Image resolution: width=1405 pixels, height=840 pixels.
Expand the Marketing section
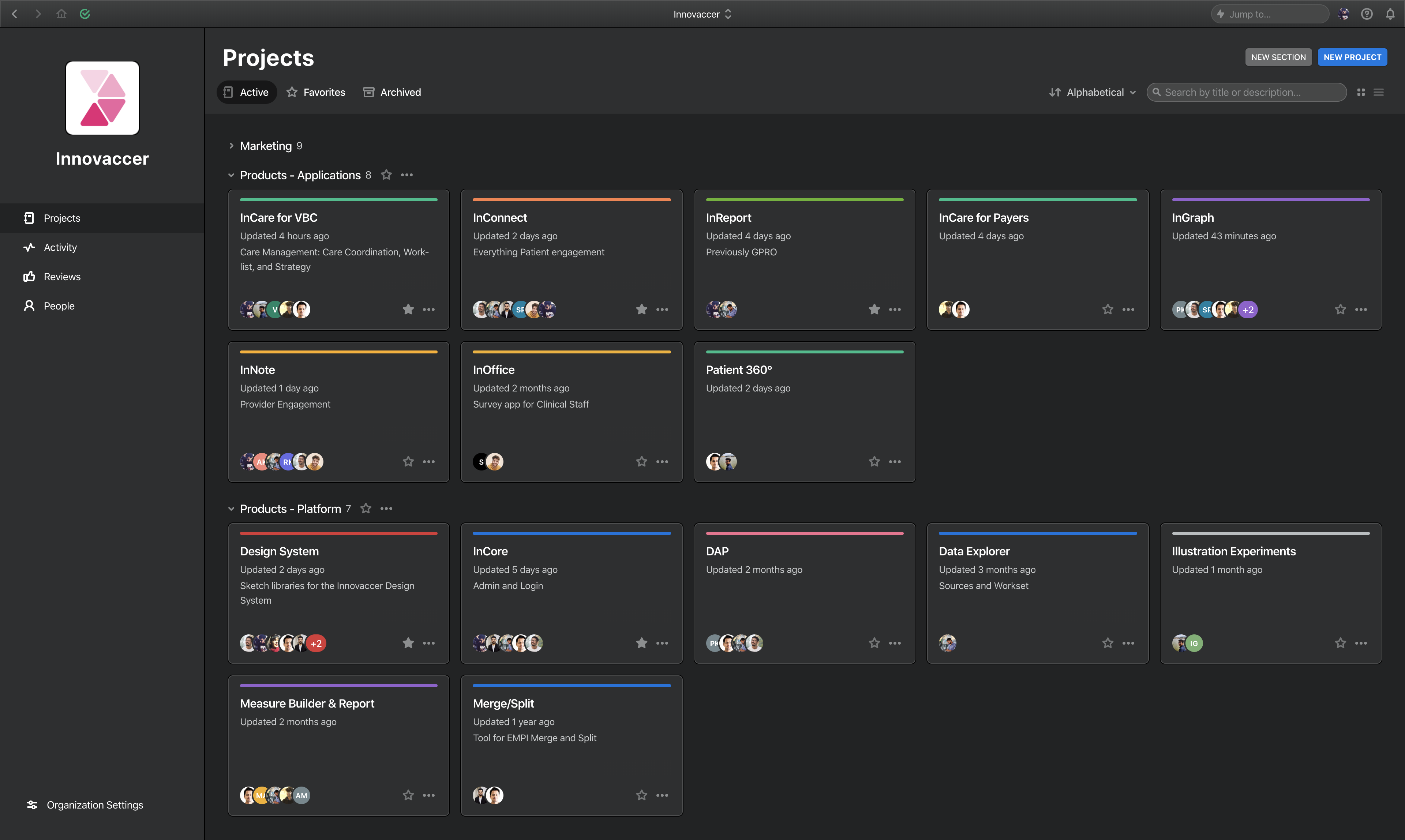231,146
